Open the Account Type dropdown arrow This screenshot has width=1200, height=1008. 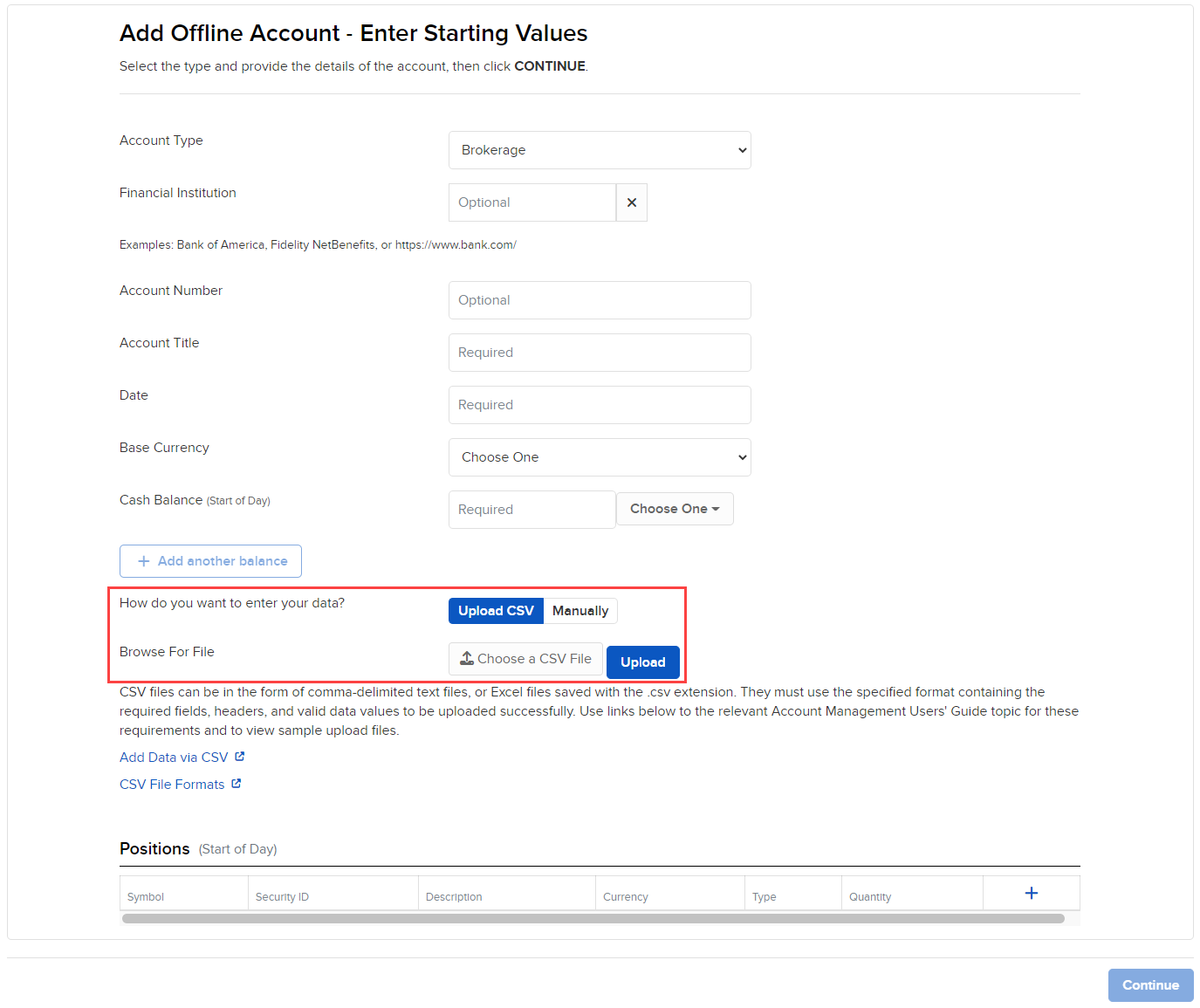pyautogui.click(x=738, y=150)
